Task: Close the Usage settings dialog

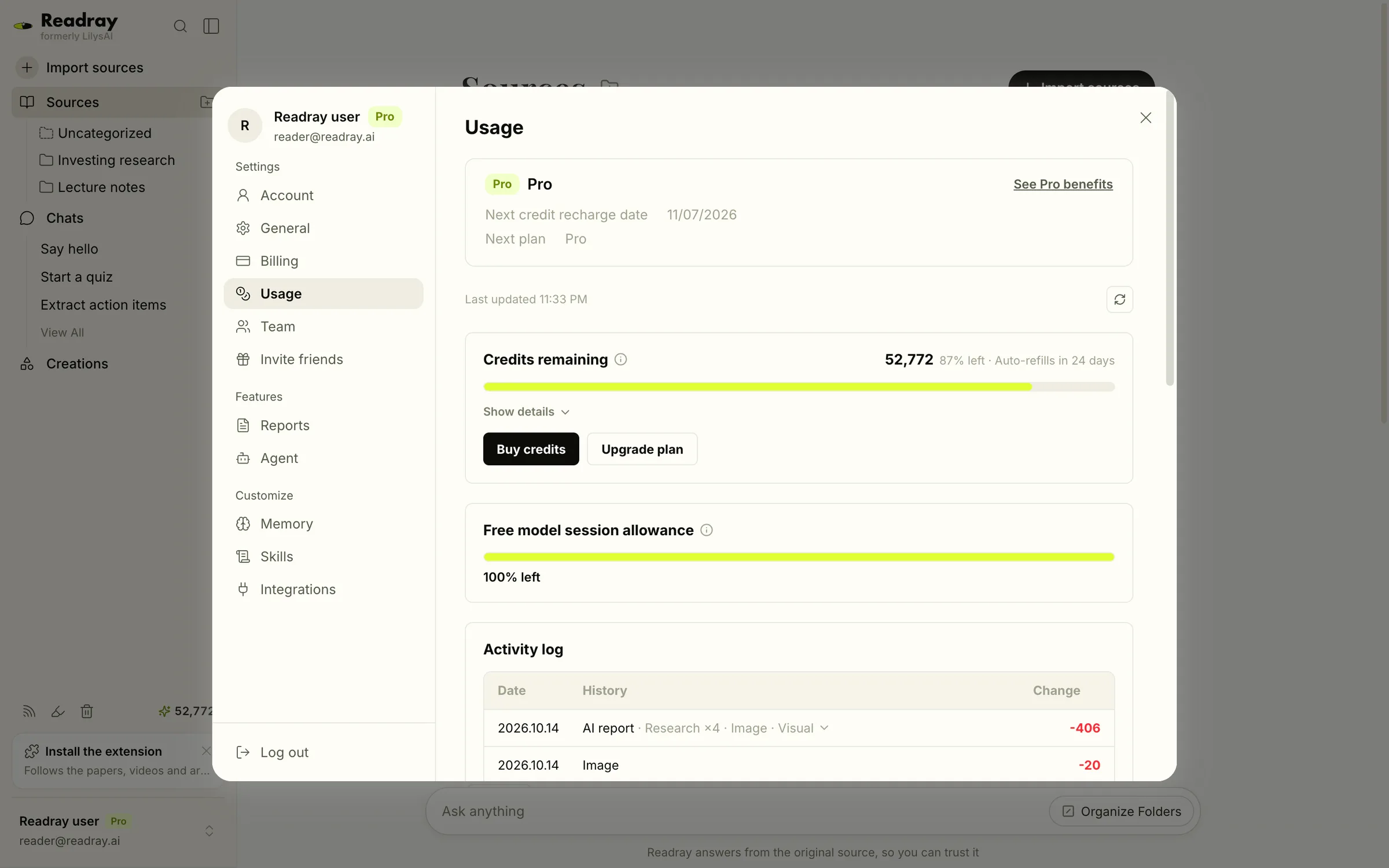Action: pos(1145,117)
